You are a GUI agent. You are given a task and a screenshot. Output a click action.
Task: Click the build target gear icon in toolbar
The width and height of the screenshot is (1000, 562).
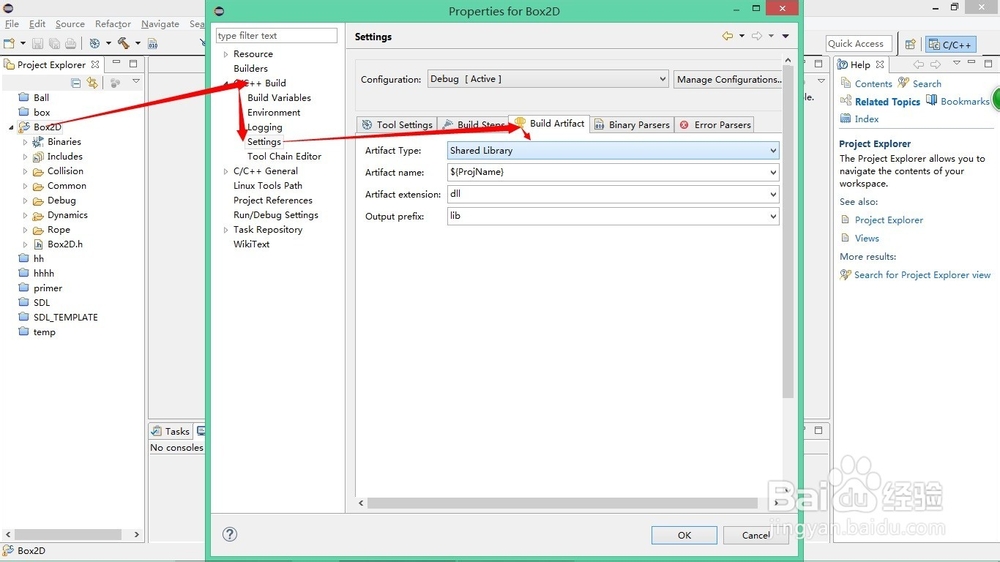tap(94, 43)
